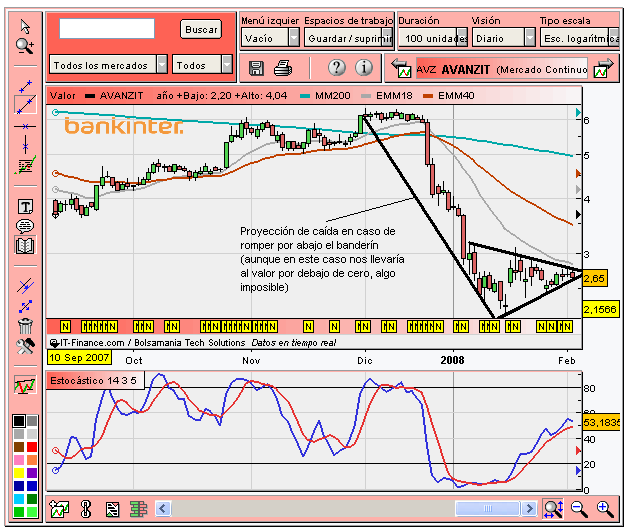This screenshot has height=531, width=630.
Task: Select the parallel channel lines tool
Action: (x=25, y=286)
